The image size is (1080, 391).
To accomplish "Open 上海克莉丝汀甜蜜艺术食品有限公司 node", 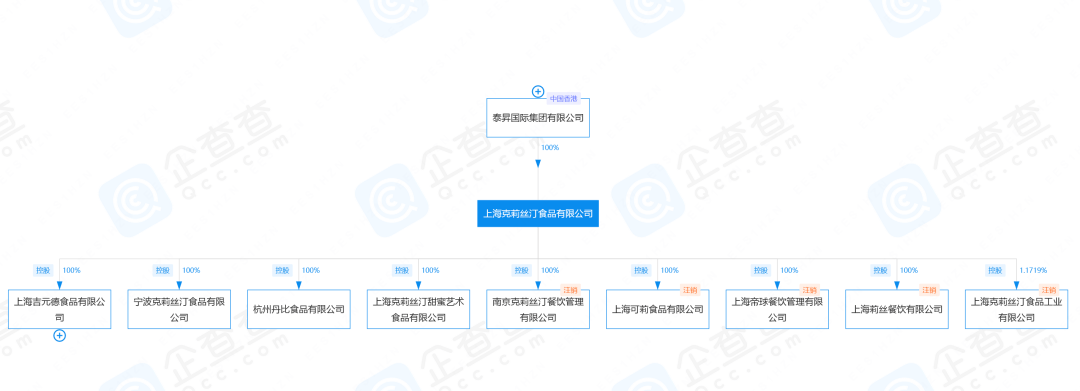I will click(419, 309).
